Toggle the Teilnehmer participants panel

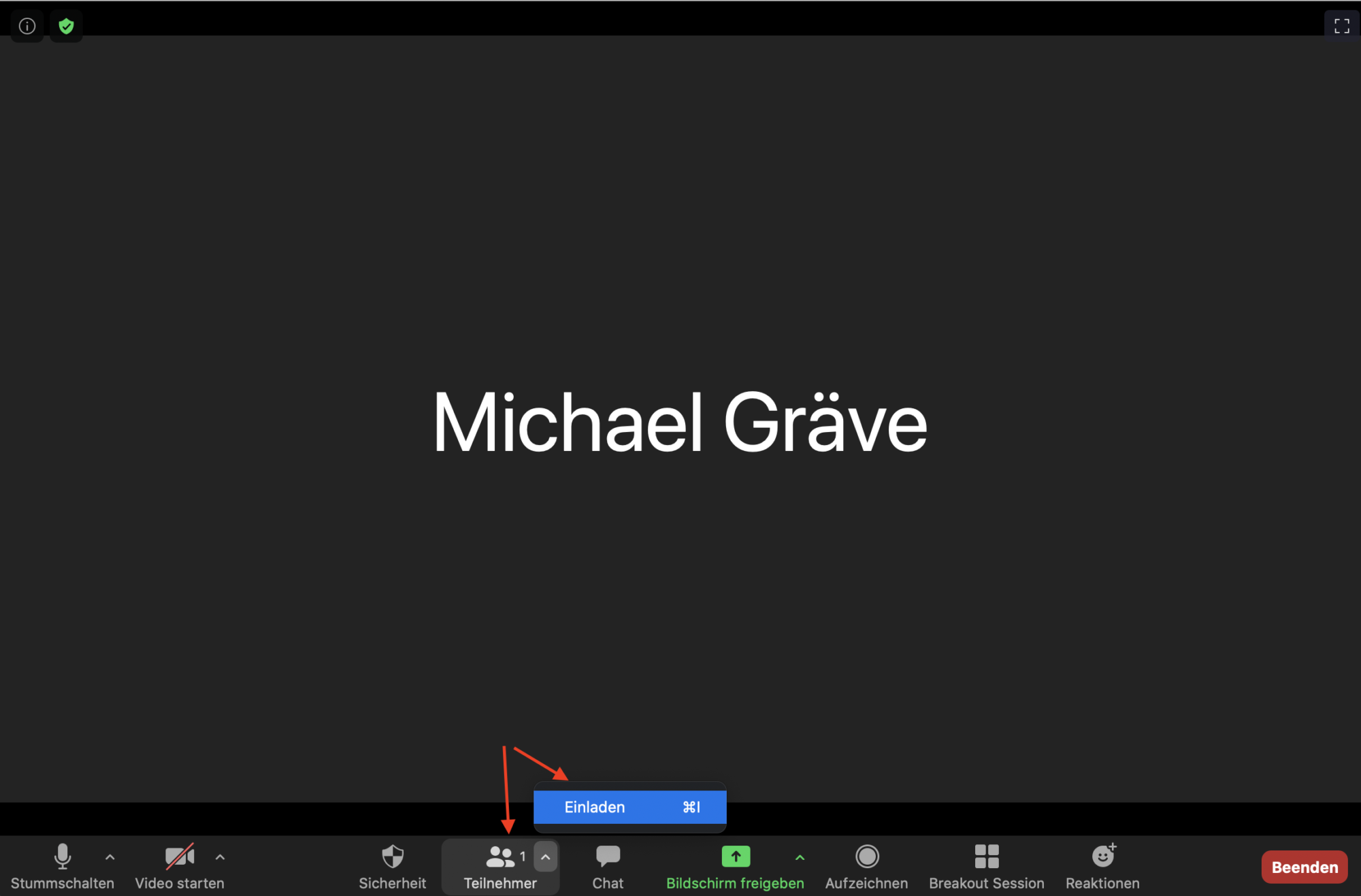click(x=500, y=865)
